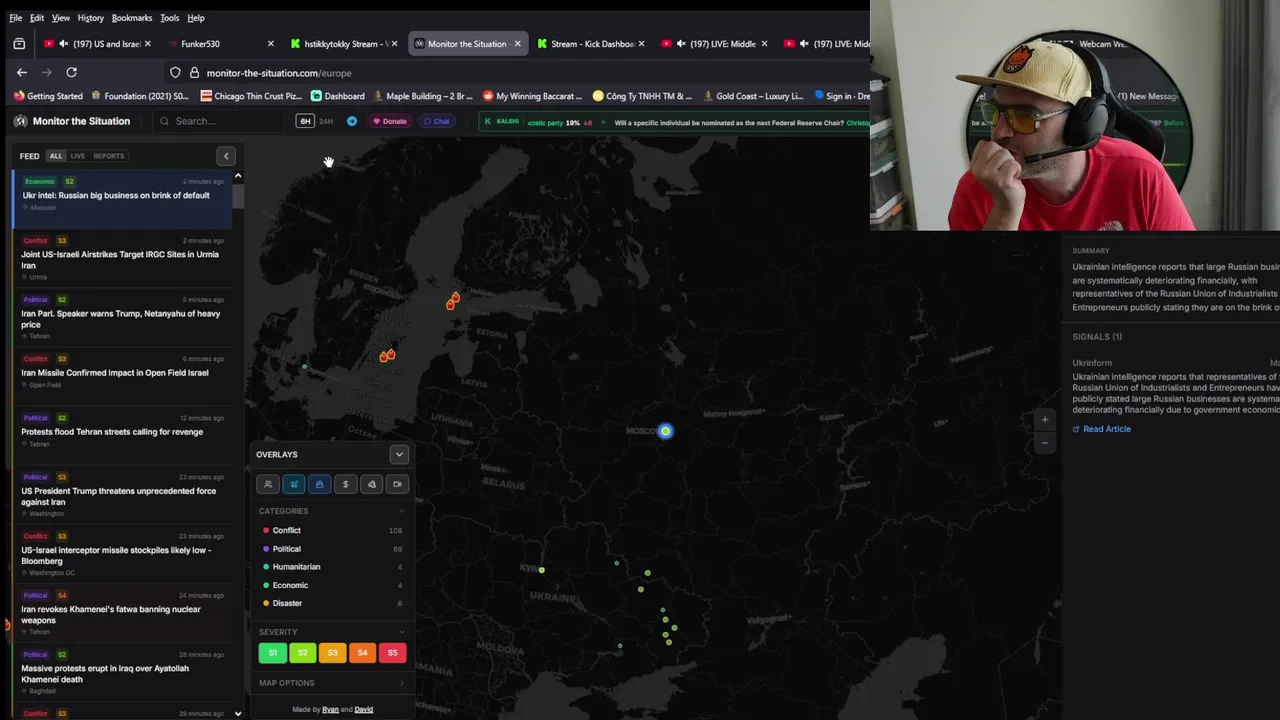Collapse the feed sidebar arrow
This screenshot has width=1280, height=720.
[x=226, y=156]
